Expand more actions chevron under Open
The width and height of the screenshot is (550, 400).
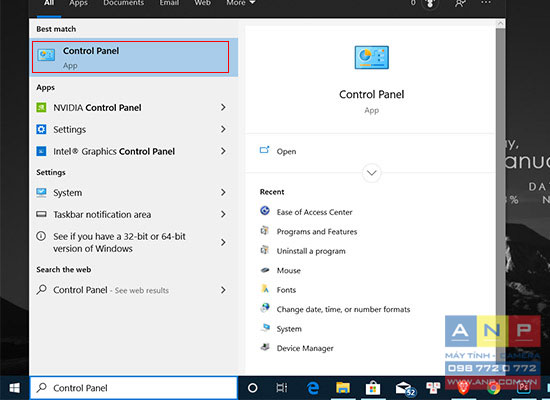pyautogui.click(x=371, y=173)
